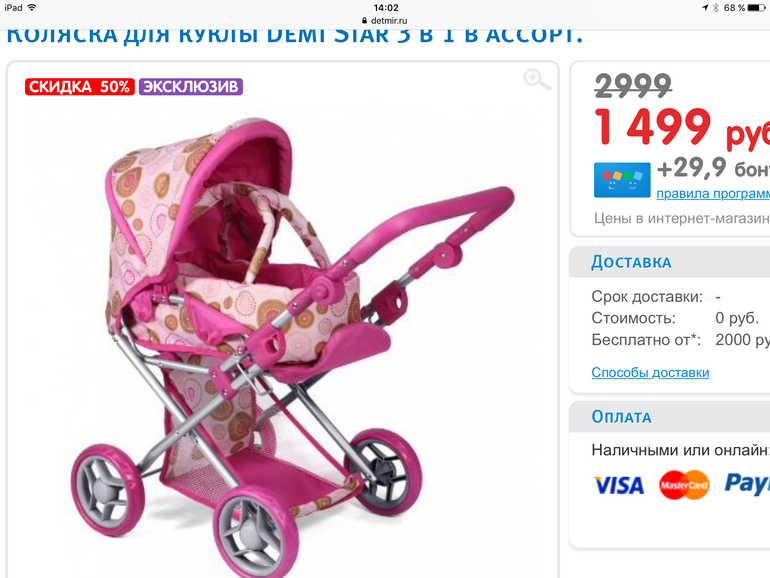Tap the battery indicator in status bar
Viewport: 770px width, 578px height.
[756, 7]
